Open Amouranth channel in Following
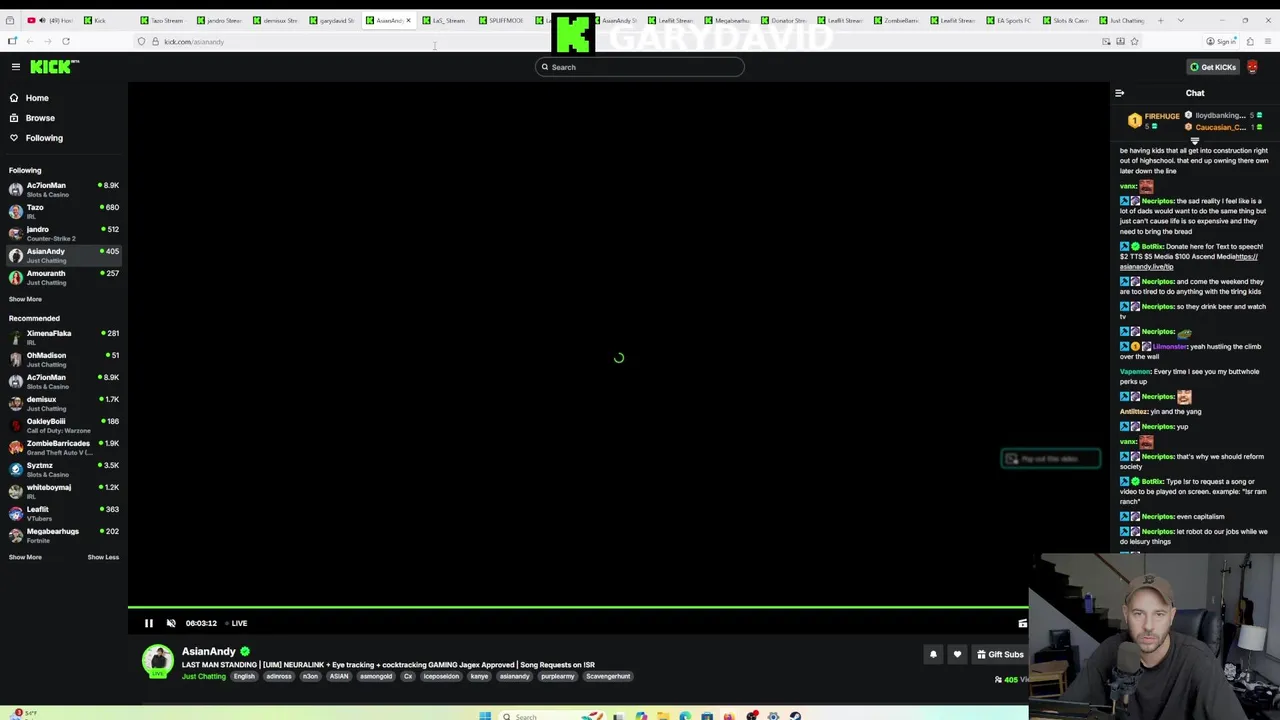Screen dimensions: 1280x720 point(64,277)
